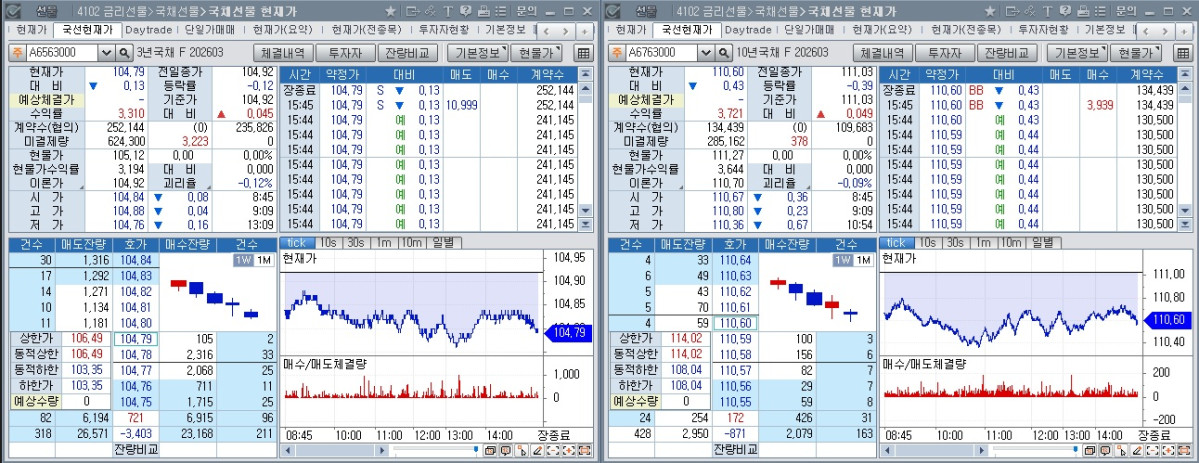Select 1M candle toggle in right window

click(x=863, y=260)
